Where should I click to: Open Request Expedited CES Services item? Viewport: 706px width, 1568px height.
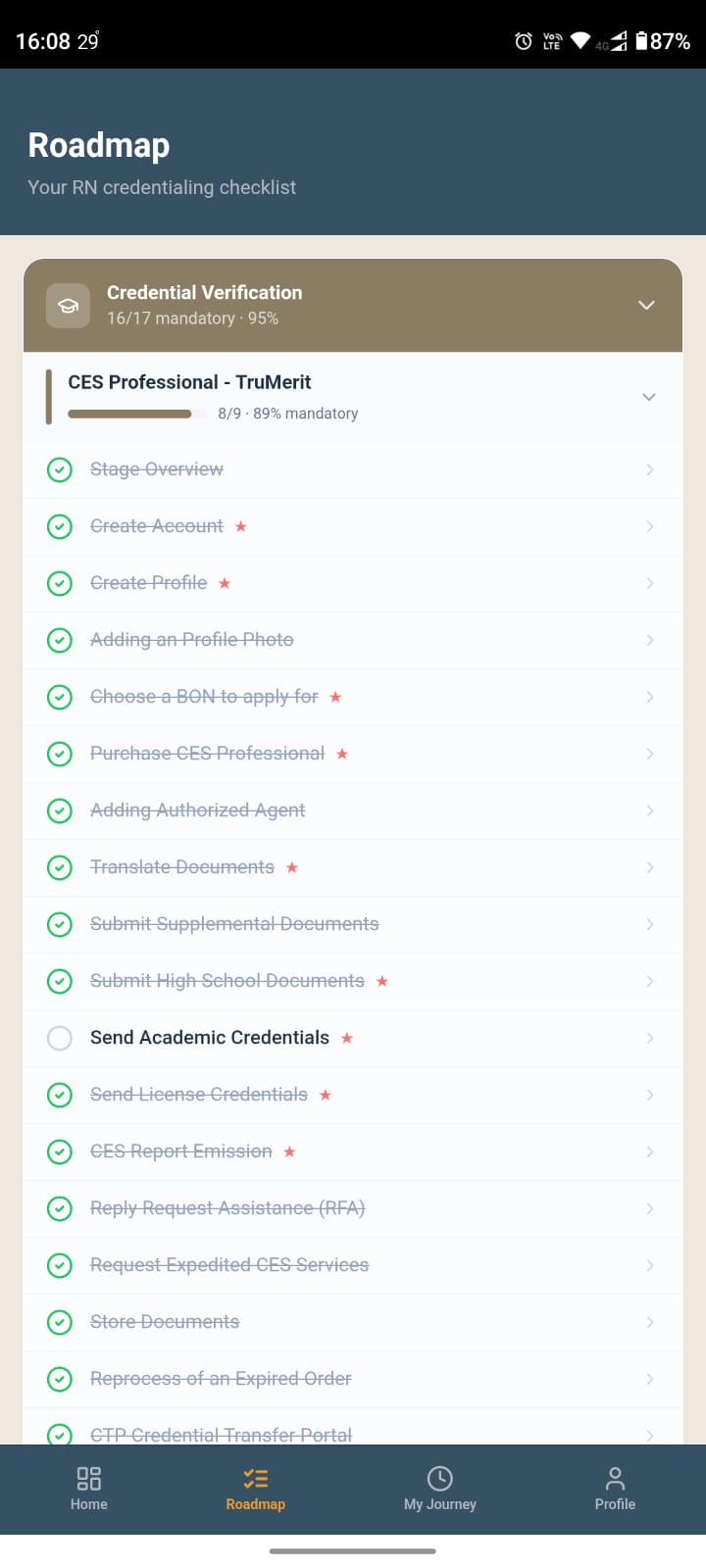[229, 1265]
